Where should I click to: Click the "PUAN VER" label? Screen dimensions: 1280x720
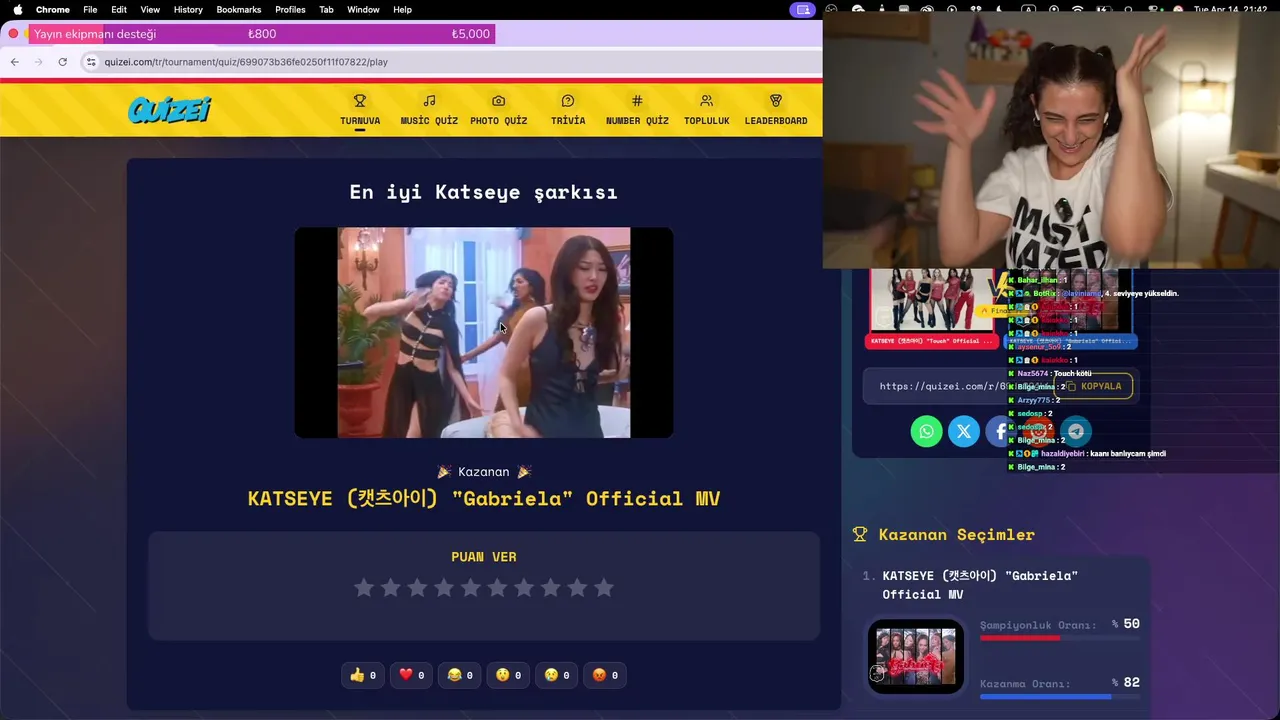(484, 557)
